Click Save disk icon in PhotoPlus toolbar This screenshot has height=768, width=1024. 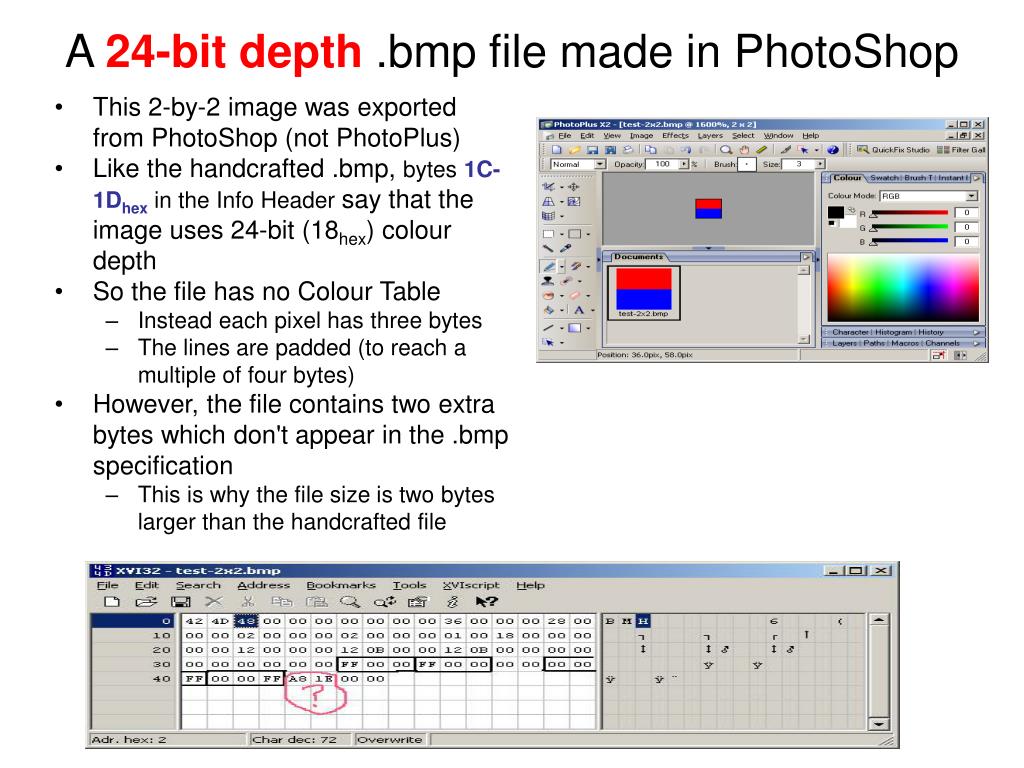(592, 150)
